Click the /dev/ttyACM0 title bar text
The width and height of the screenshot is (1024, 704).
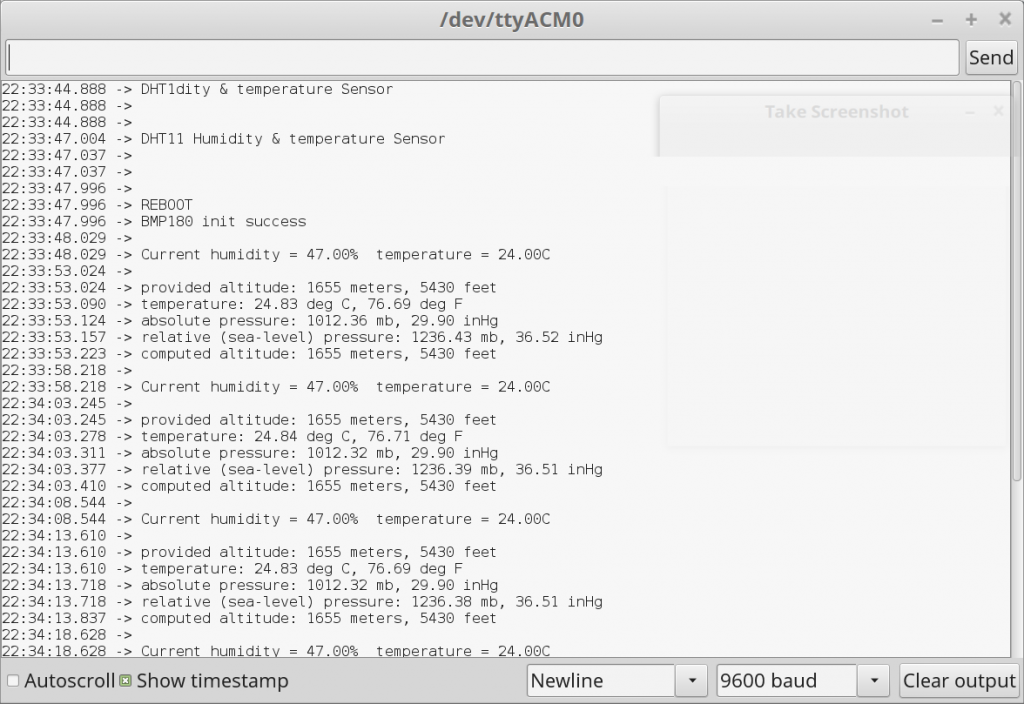tap(511, 20)
